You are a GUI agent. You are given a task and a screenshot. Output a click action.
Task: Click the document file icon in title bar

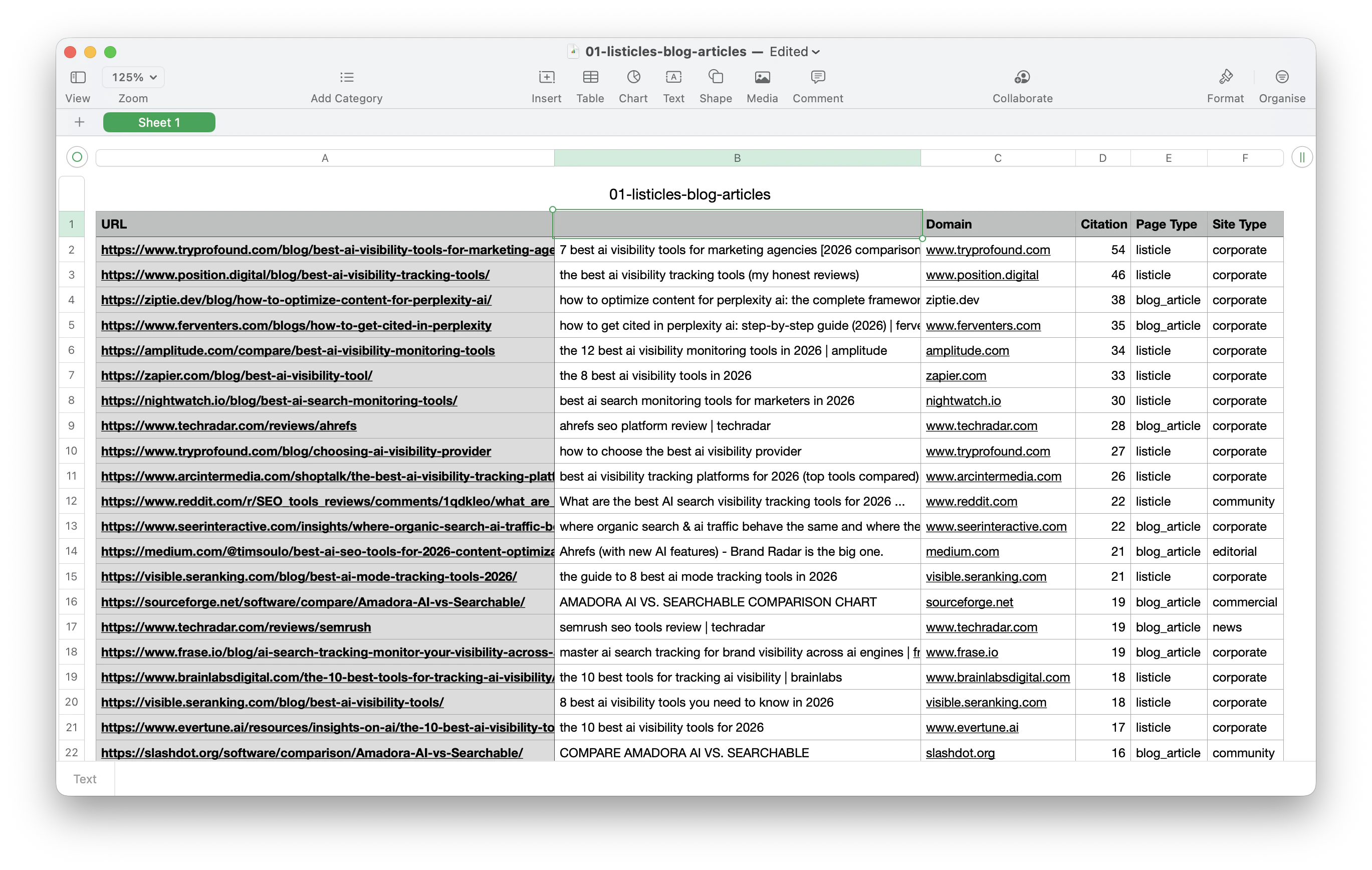573,51
